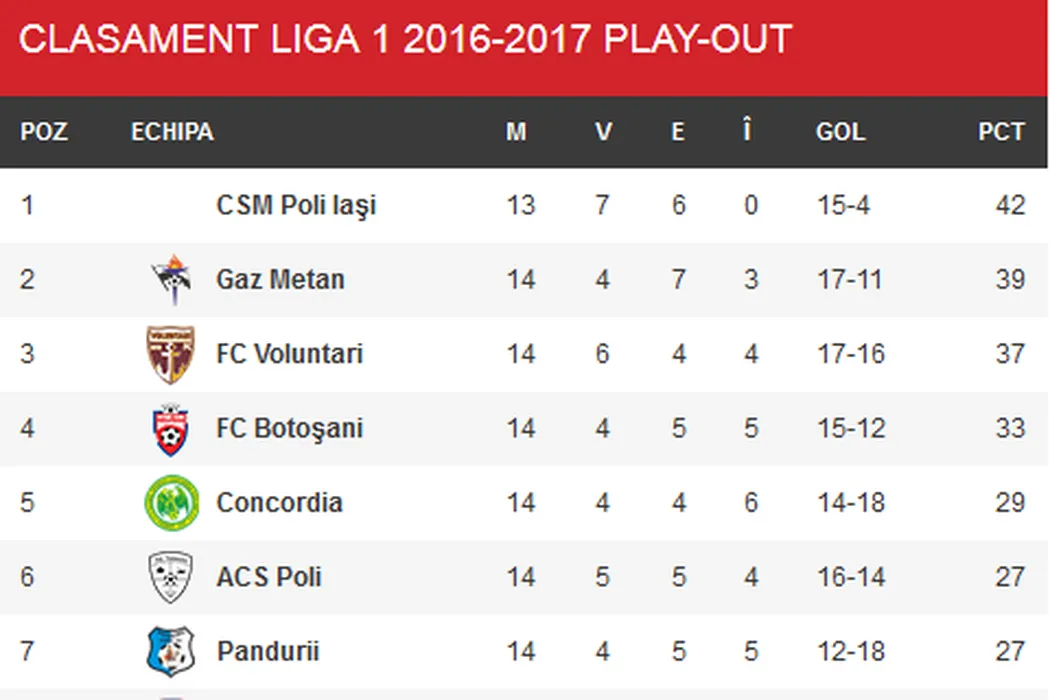This screenshot has width=1050, height=700.
Task: Click CSM Poli Iaşi's 42 points value
Action: (x=1010, y=206)
